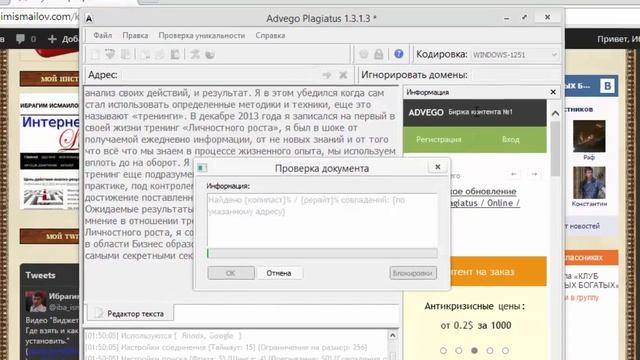Image resolution: width=640 pixels, height=360 pixels.
Task: Click the next arrow in Advego news panel
Action: [x=534, y=174]
